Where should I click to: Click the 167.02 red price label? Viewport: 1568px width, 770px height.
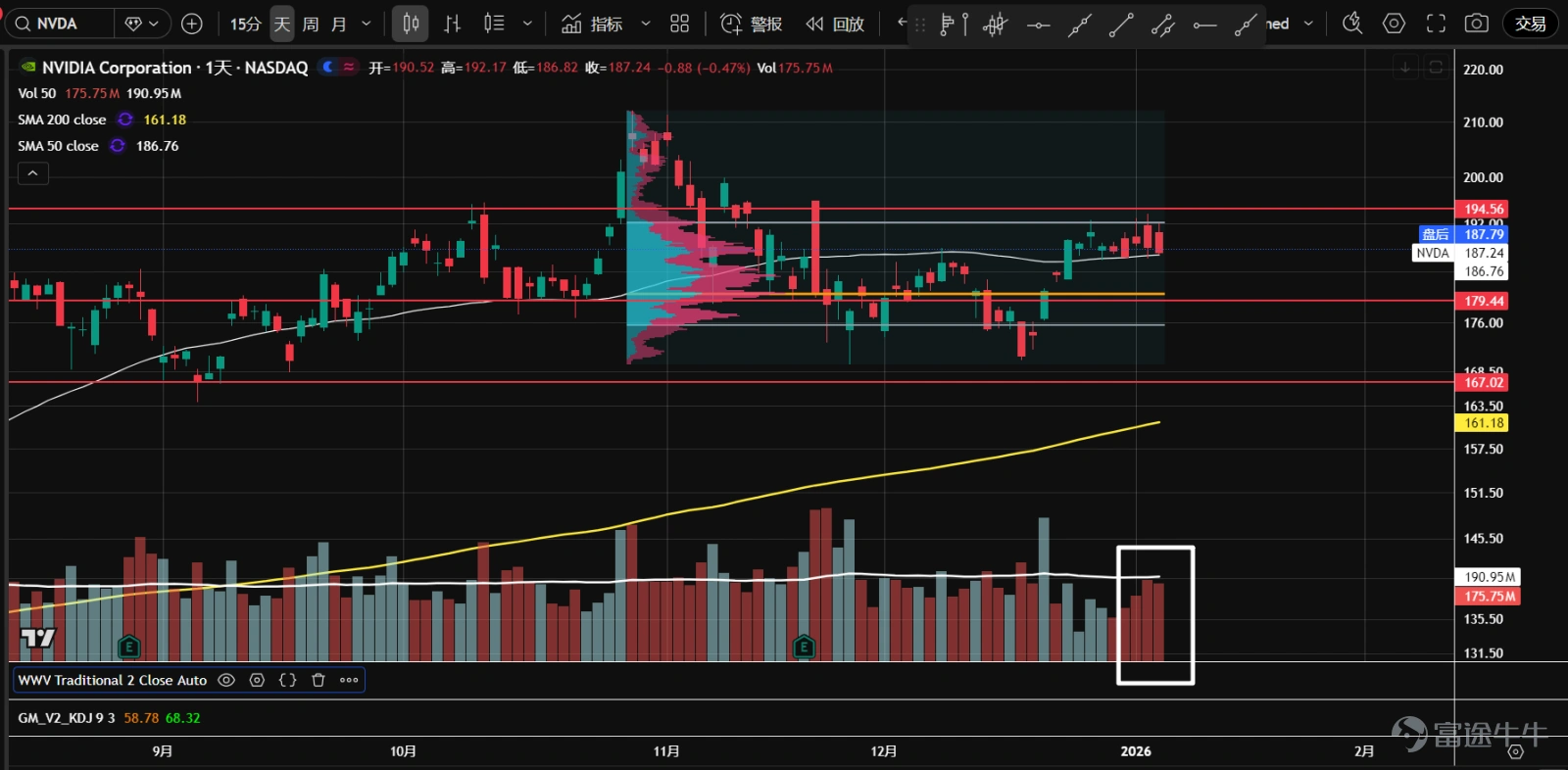tap(1483, 382)
